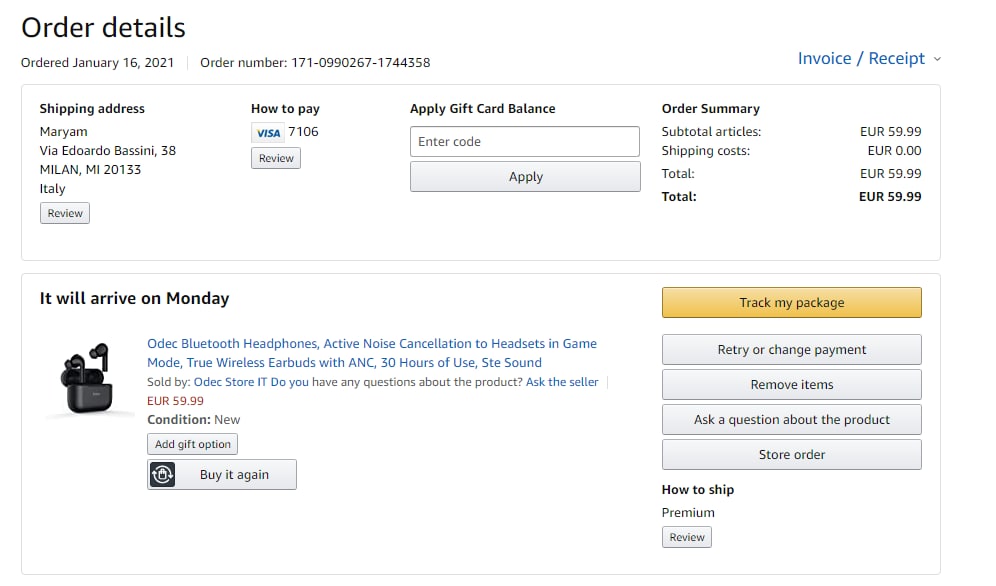The image size is (996, 586).
Task: Open the earbuds product thumbnail image
Action: point(89,378)
